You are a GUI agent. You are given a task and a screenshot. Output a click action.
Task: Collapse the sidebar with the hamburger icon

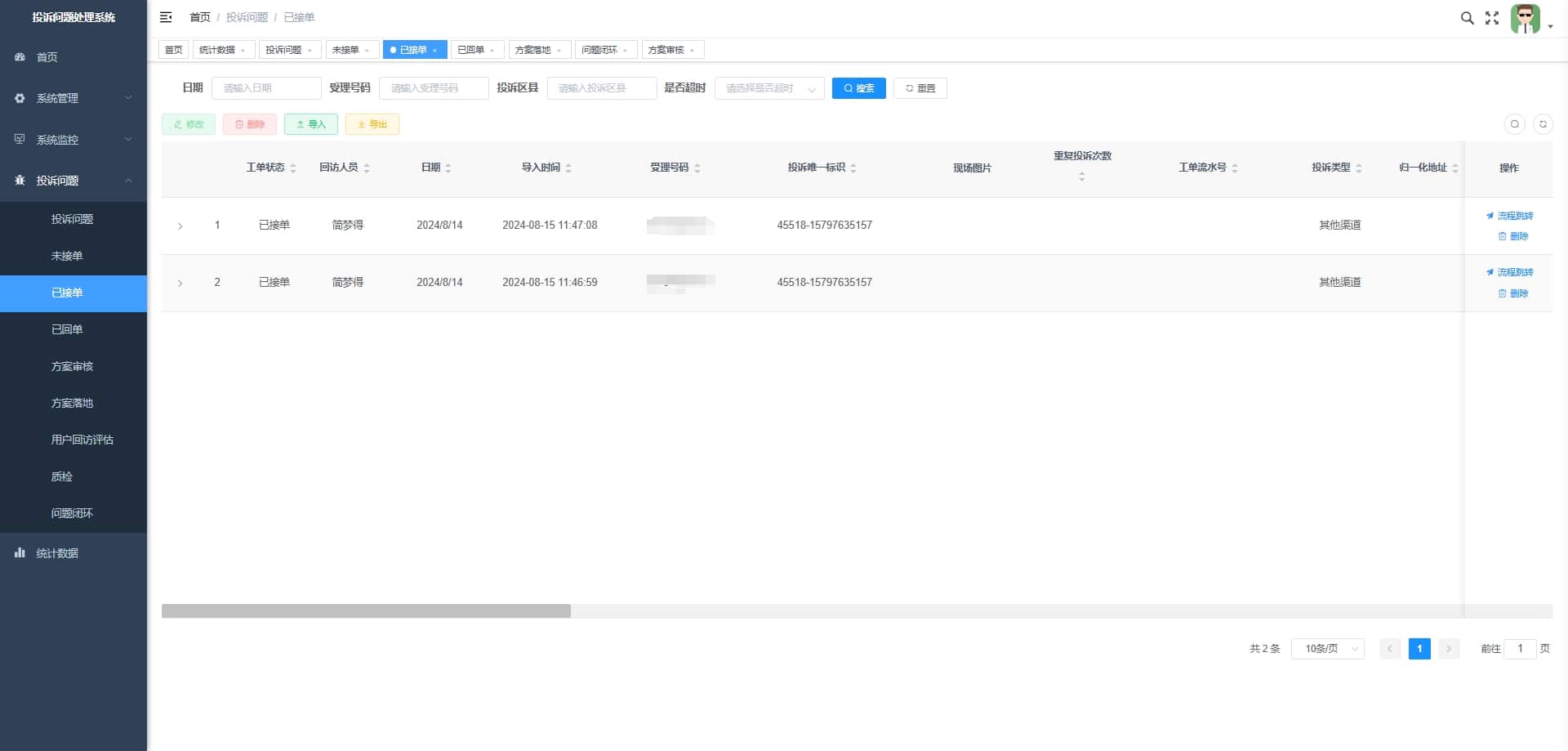tap(166, 17)
